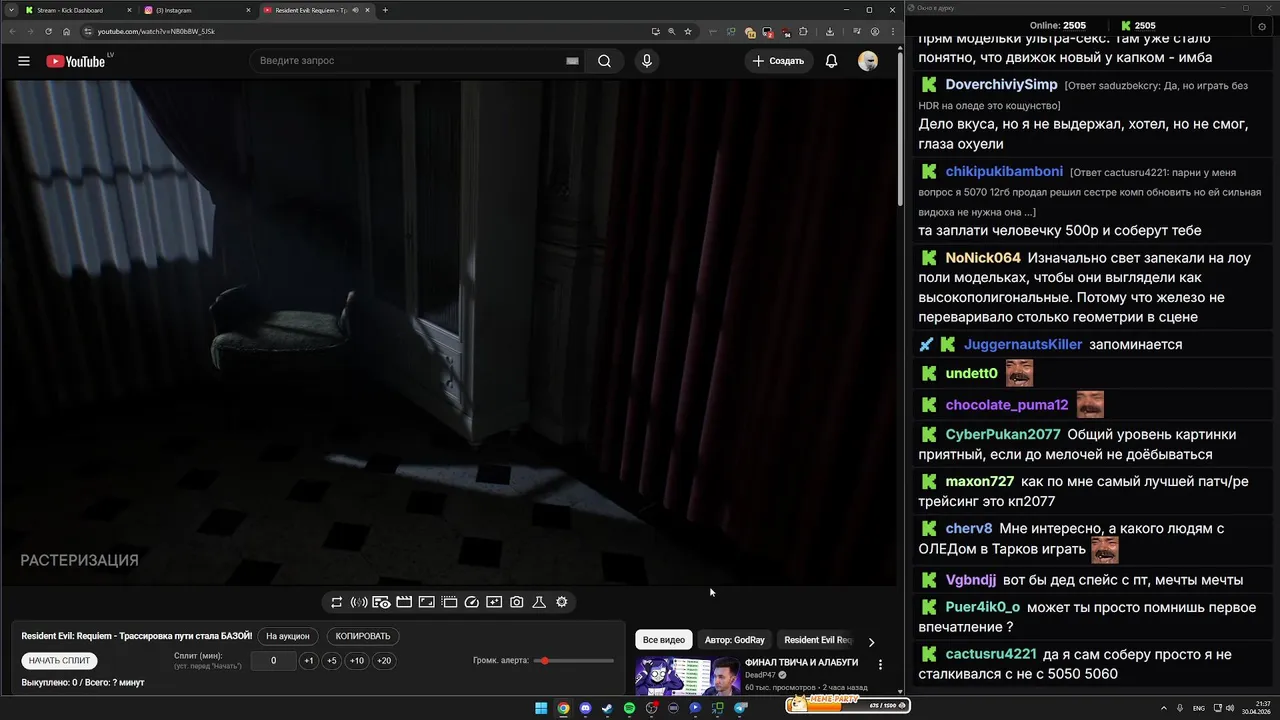Viewport: 1280px width, 720px height.
Task: Click chikipukibamboni username in chat
Action: pyautogui.click(x=1004, y=171)
